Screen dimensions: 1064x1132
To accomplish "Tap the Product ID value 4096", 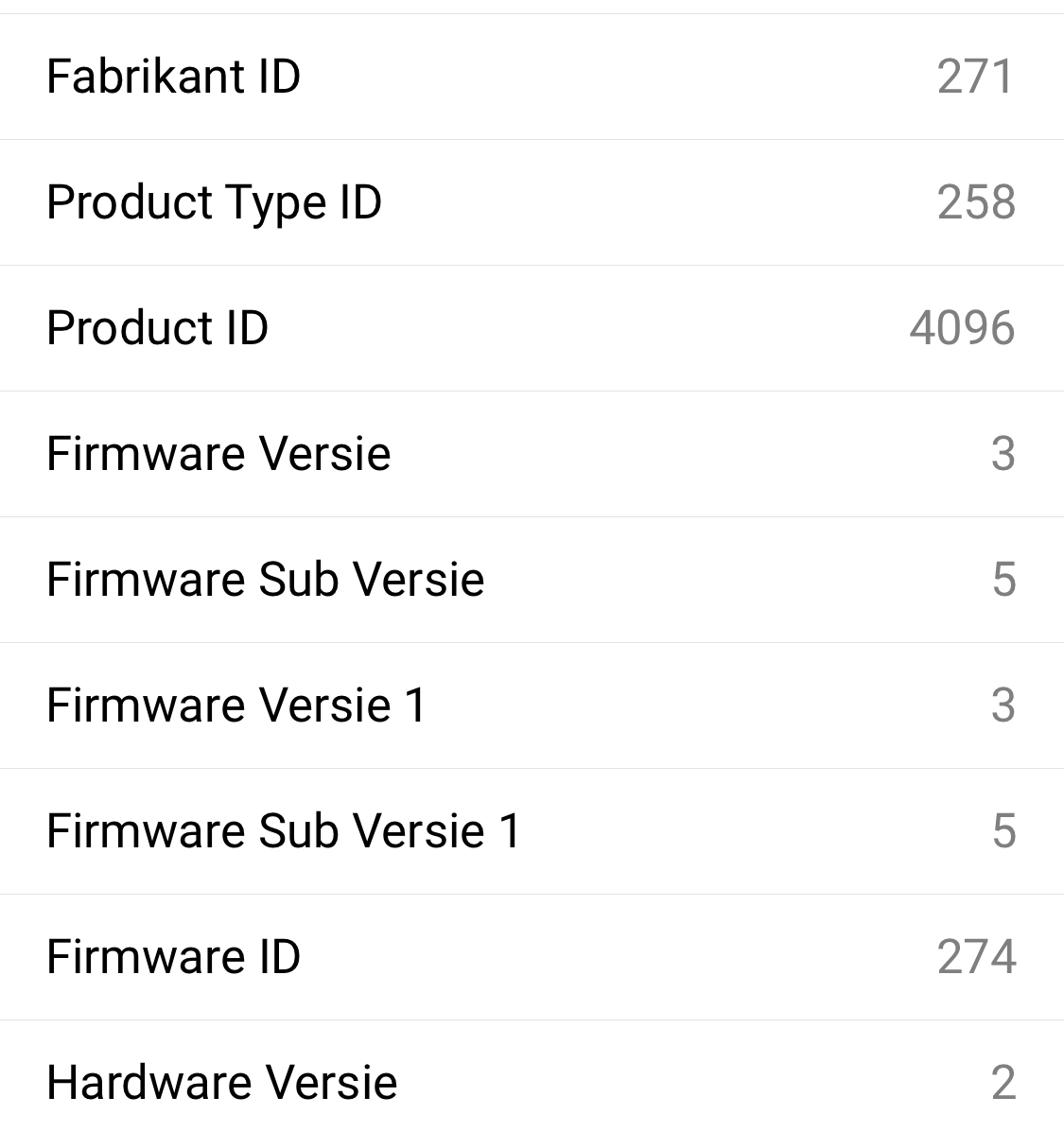I will [x=962, y=328].
